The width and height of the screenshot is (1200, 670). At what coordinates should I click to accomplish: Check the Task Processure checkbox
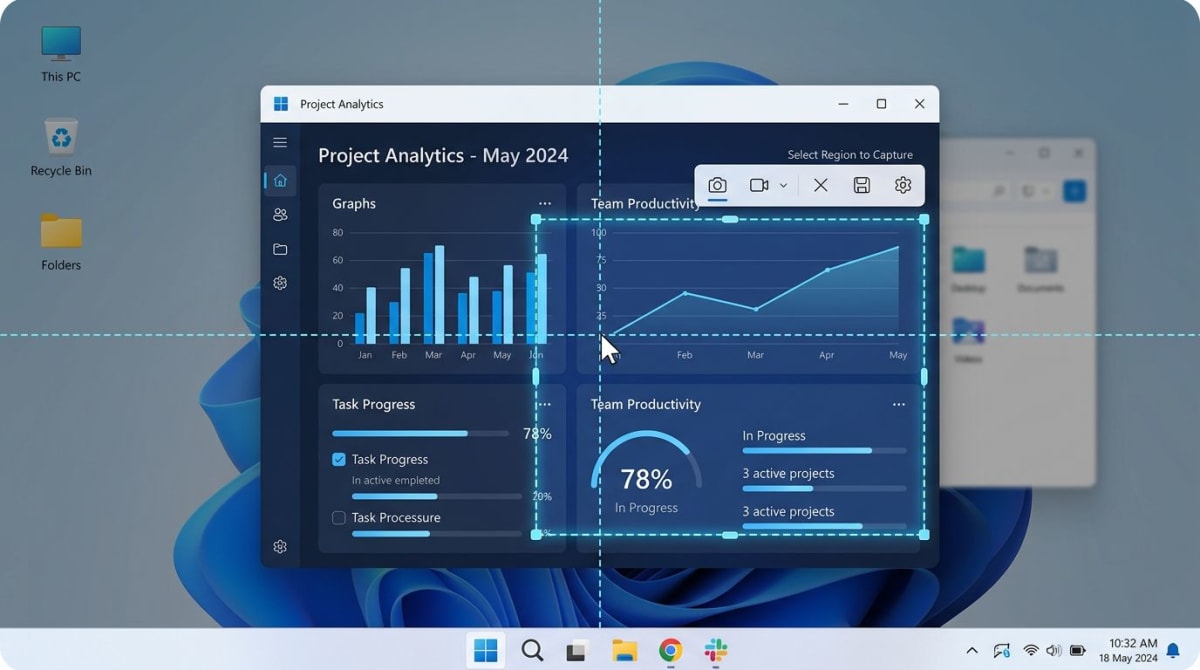339,517
